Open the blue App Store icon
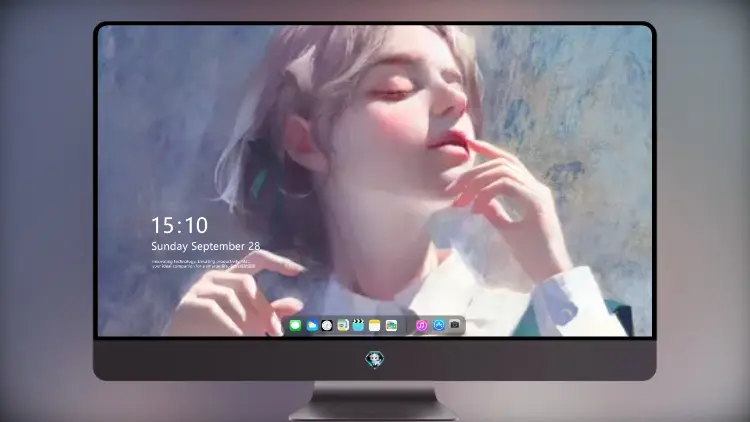 (439, 325)
